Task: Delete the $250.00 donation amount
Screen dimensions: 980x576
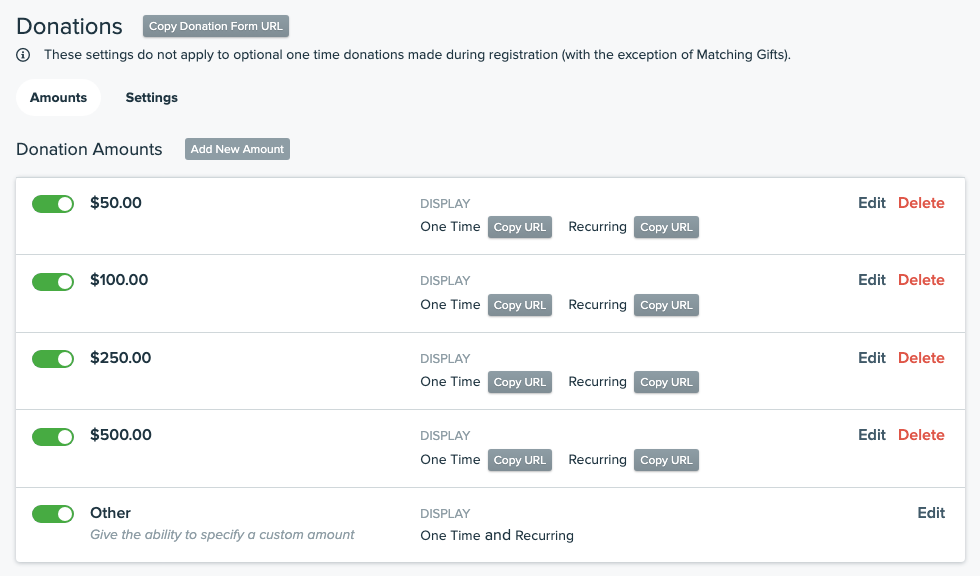Action: (x=921, y=358)
